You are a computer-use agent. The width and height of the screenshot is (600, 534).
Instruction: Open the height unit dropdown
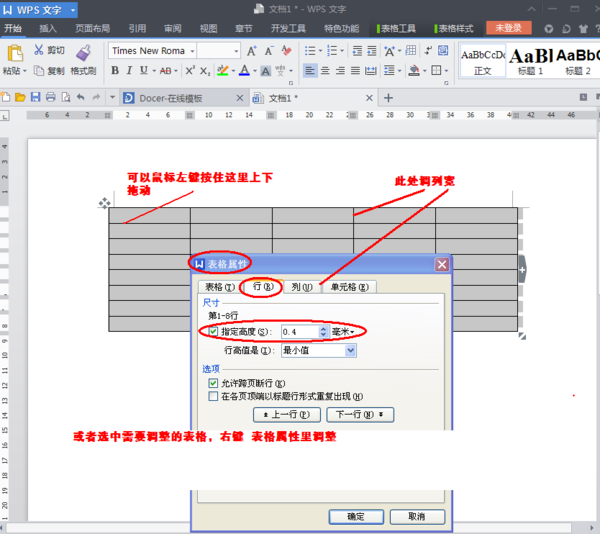[x=352, y=332]
